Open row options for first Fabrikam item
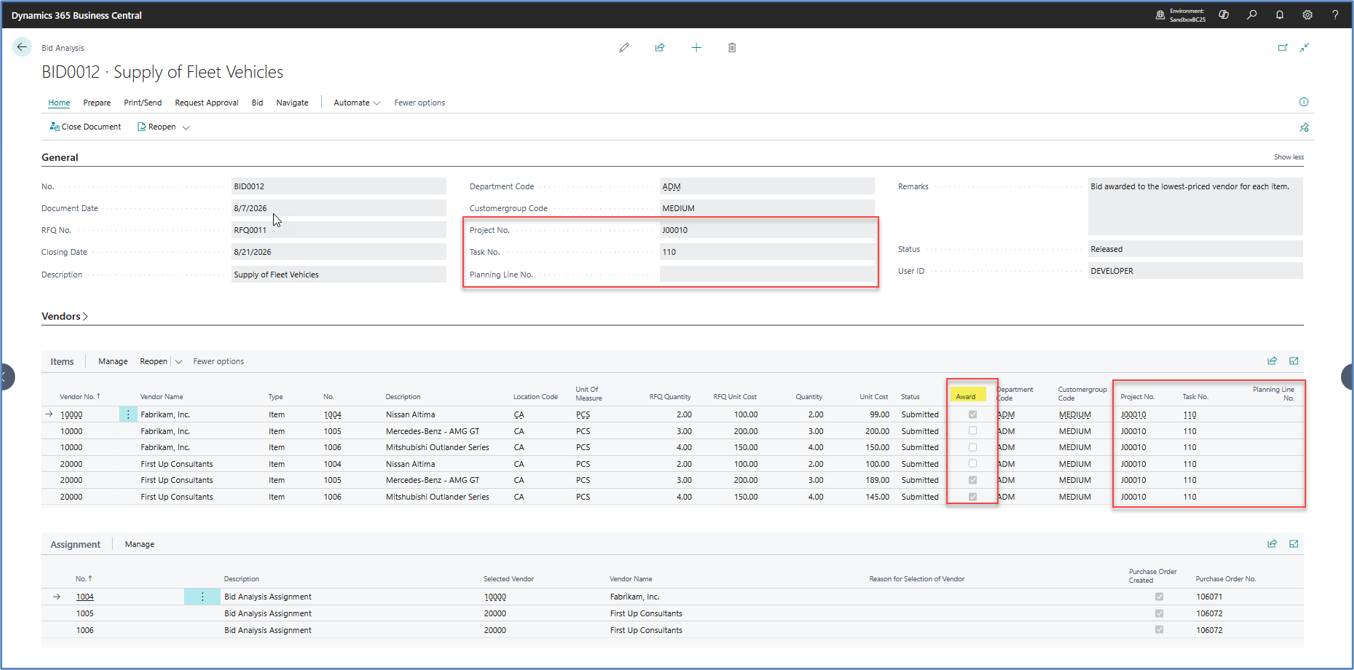Screen dimensions: 1354x670 (128, 414)
